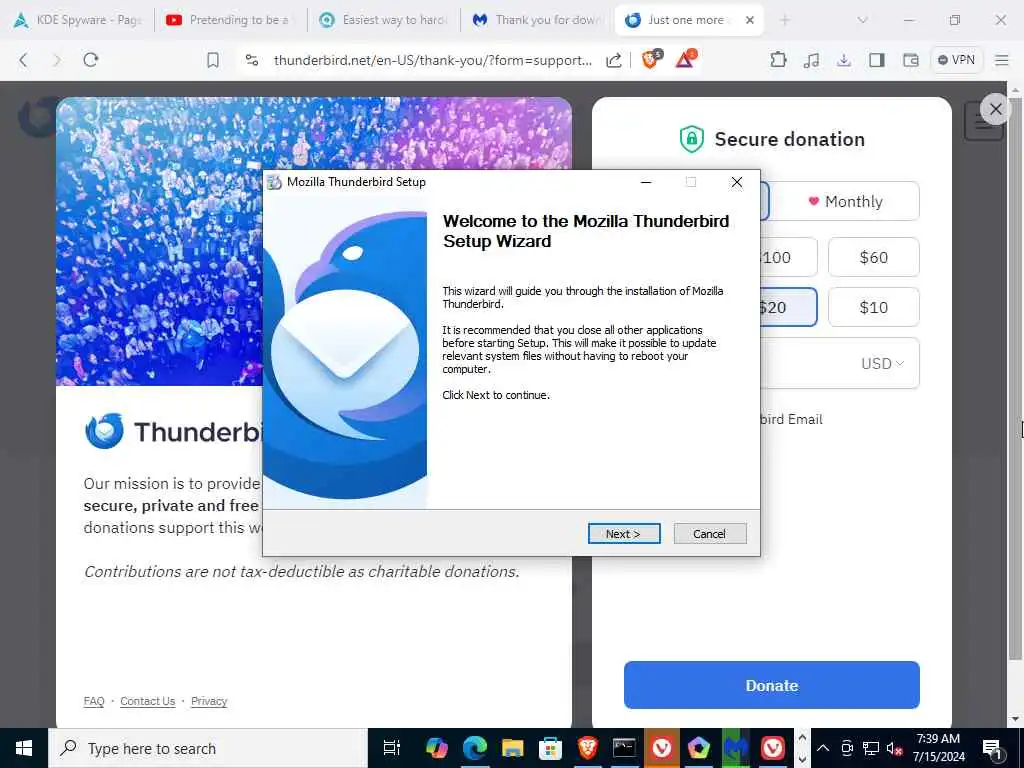
Task: Click the page vertical scrollbar
Action: point(1014,379)
